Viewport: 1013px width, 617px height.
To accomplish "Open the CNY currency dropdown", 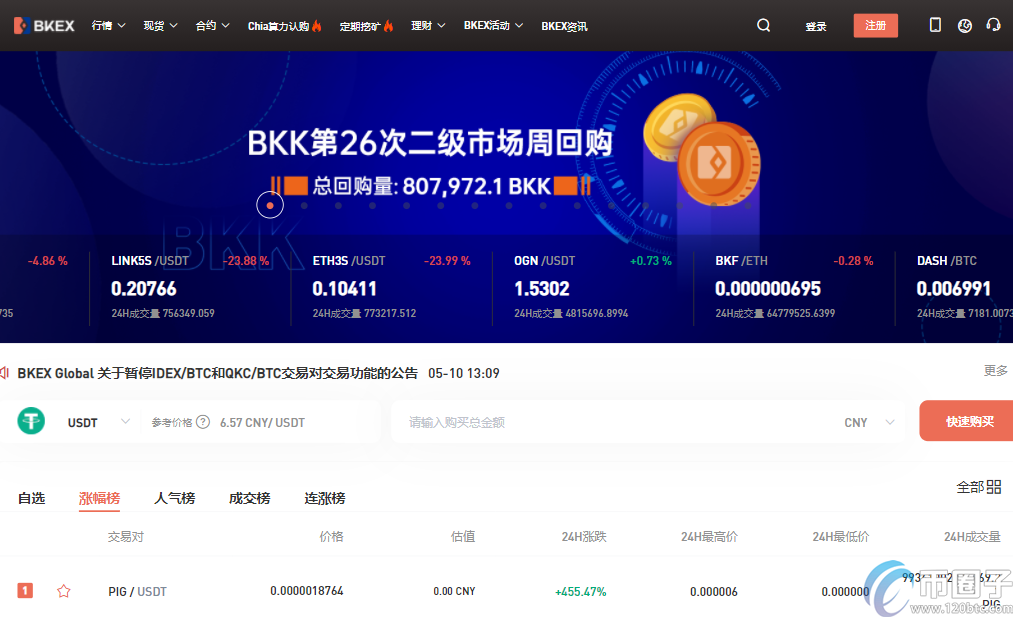I will point(889,422).
